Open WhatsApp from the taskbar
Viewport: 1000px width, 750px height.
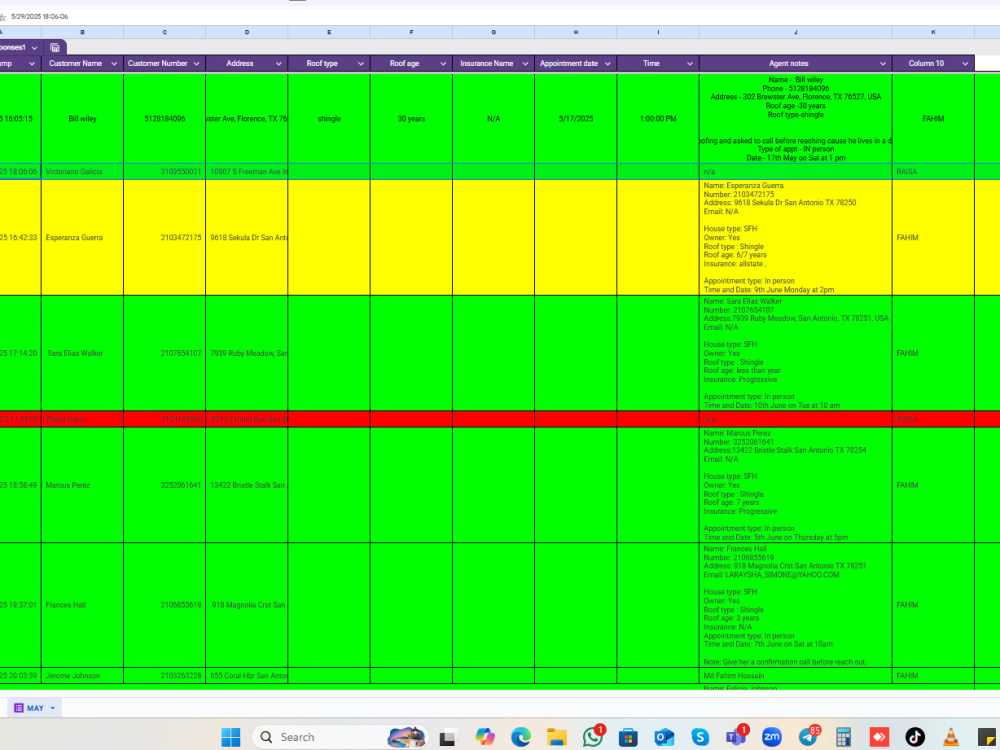click(592, 737)
